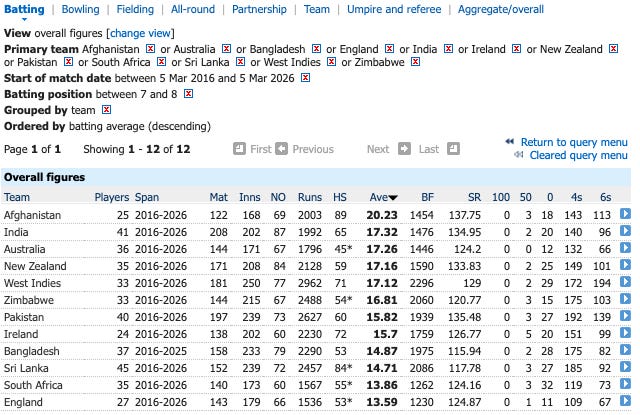
Task: Sort table by 50 column
Action: pyautogui.click(x=526, y=197)
